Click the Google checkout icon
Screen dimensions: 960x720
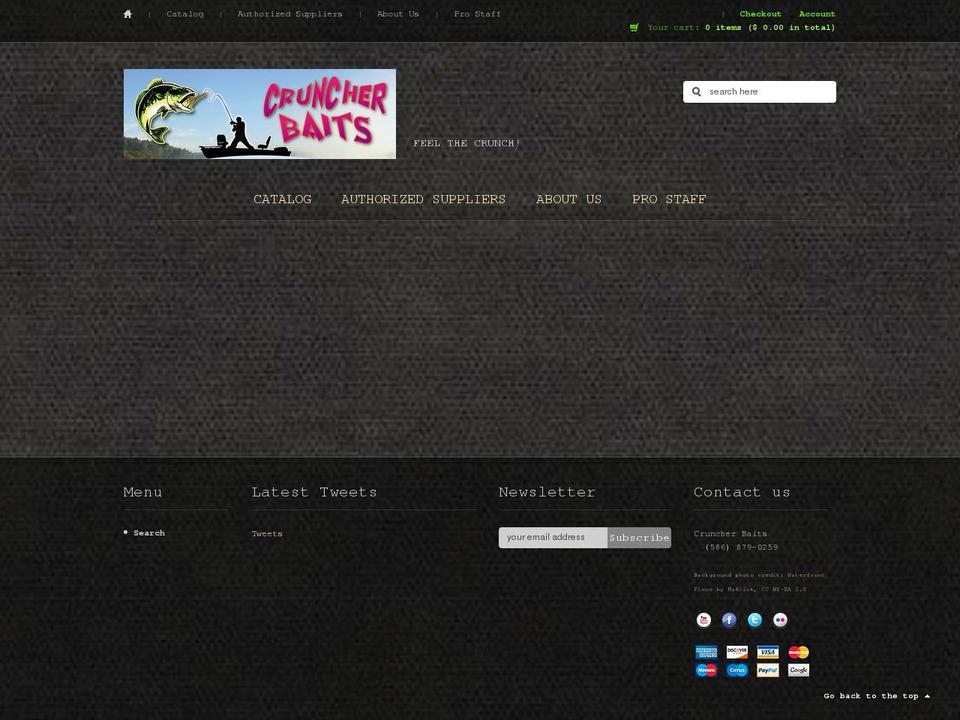pyautogui.click(x=798, y=670)
